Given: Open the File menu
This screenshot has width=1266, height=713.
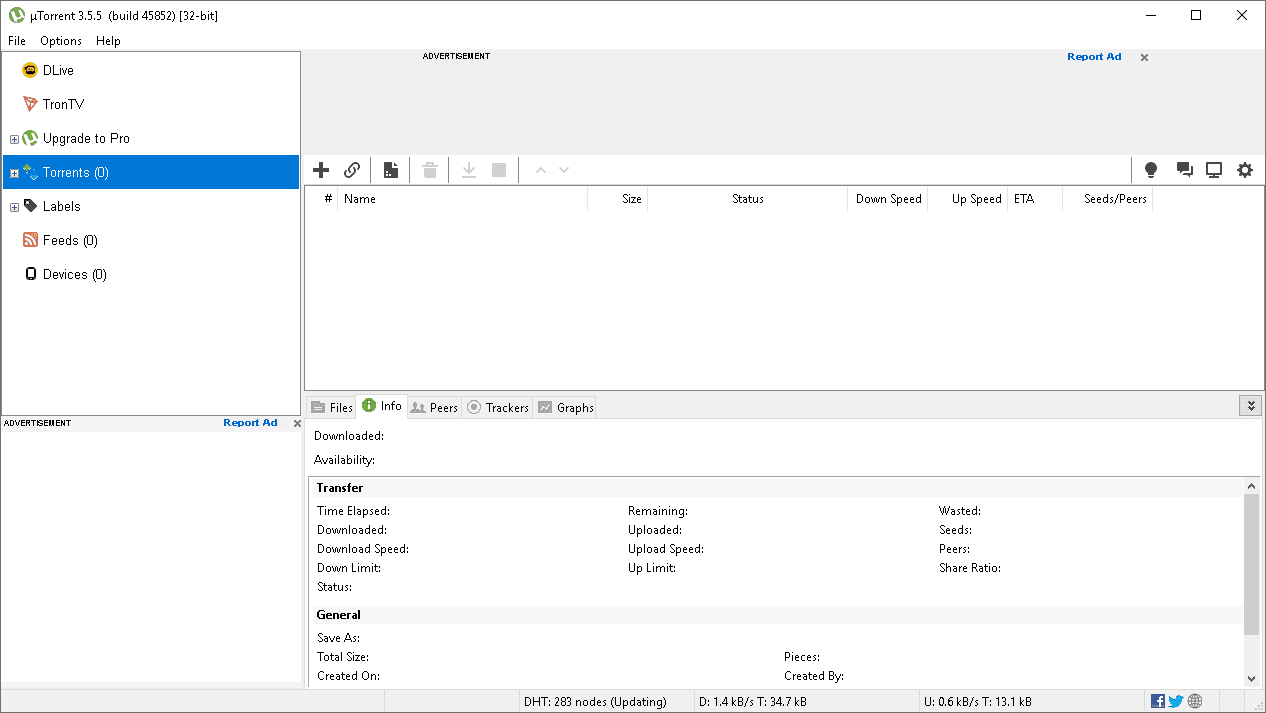Looking at the screenshot, I should click(x=17, y=41).
